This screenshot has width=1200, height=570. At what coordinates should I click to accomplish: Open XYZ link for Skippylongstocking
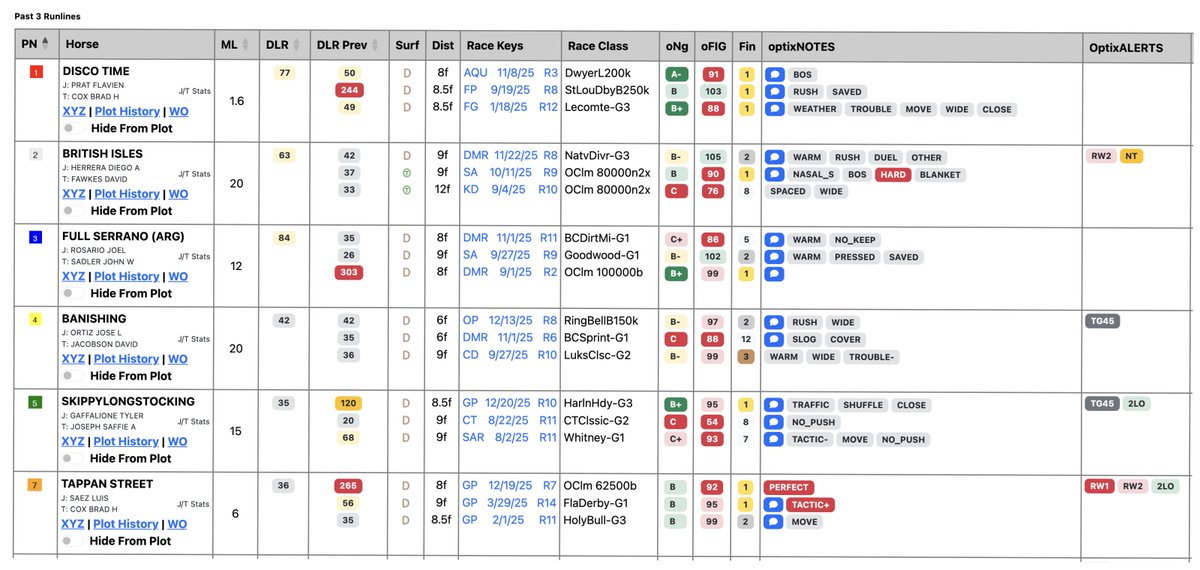[x=74, y=441]
